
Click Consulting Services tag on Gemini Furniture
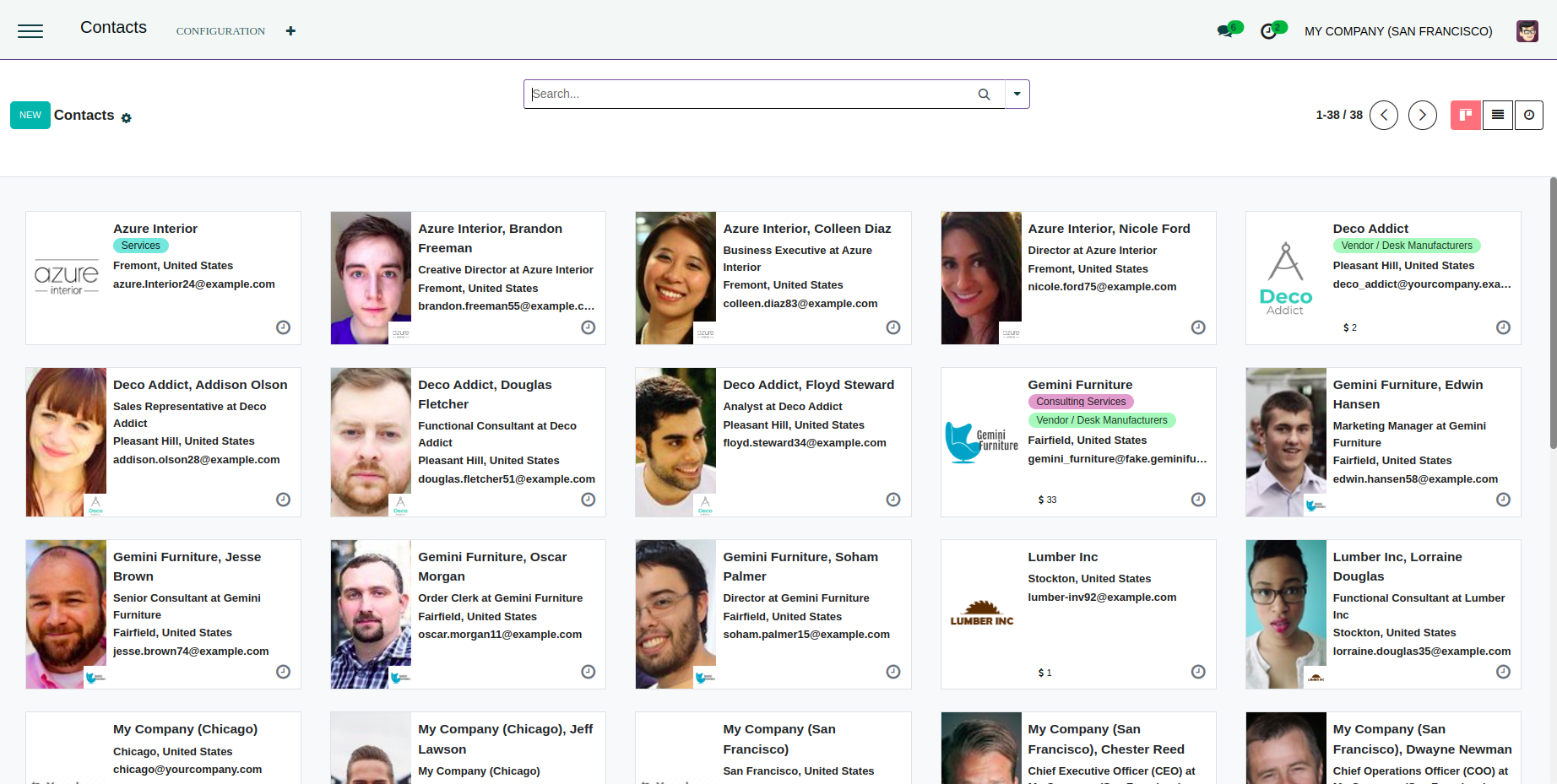click(x=1081, y=402)
